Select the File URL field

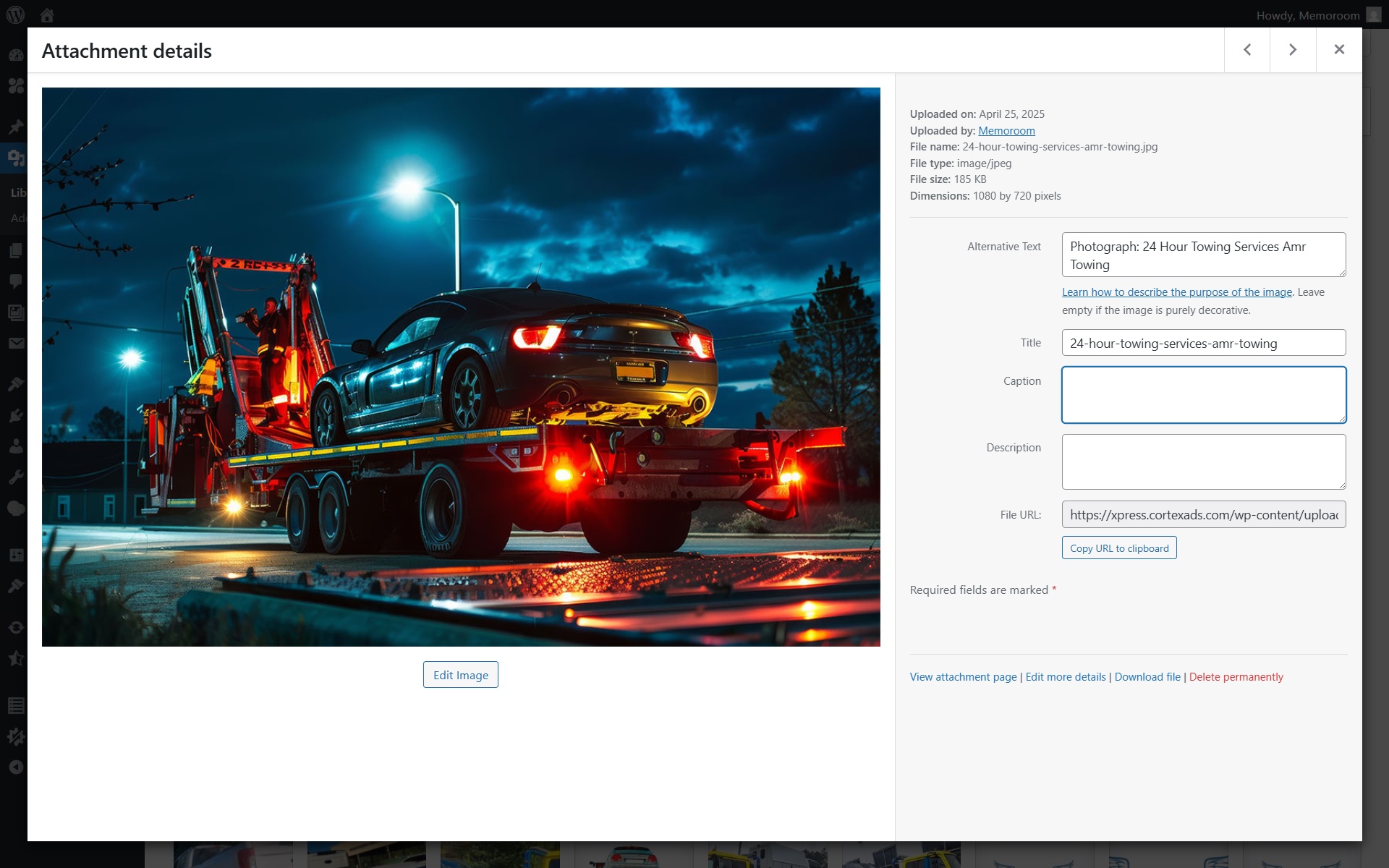coord(1204,515)
